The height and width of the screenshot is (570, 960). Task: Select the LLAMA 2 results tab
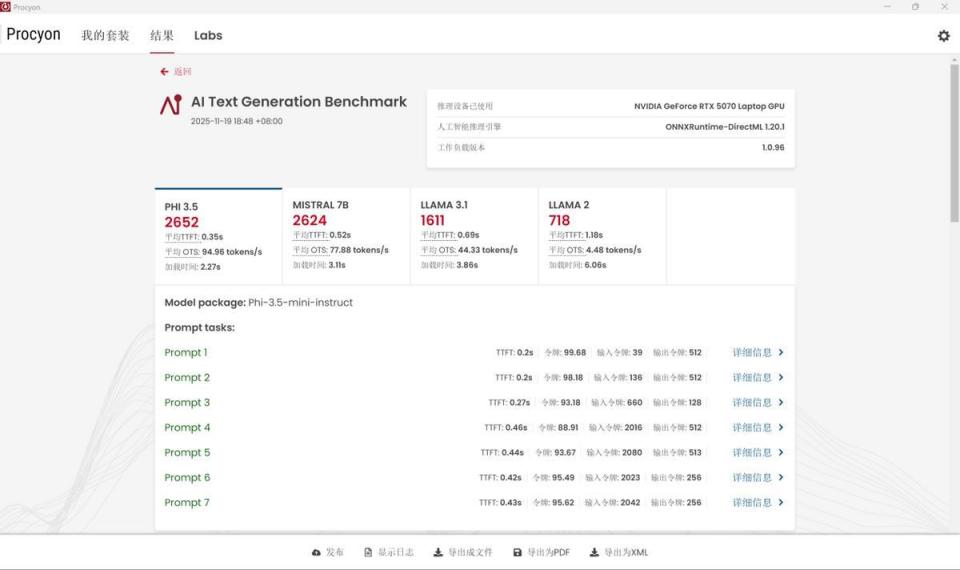pyautogui.click(x=602, y=236)
